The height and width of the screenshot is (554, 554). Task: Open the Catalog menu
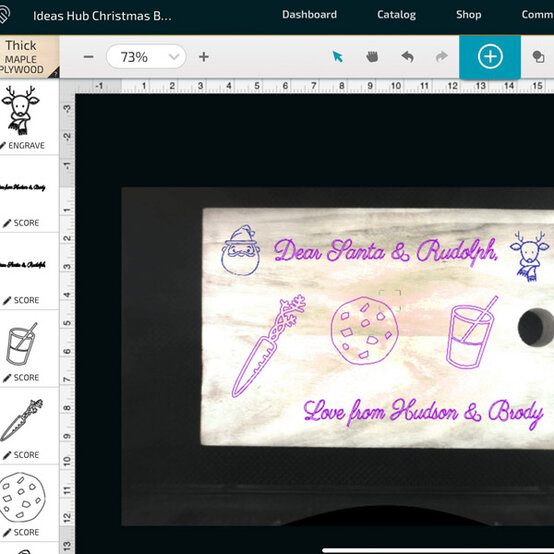[396, 14]
